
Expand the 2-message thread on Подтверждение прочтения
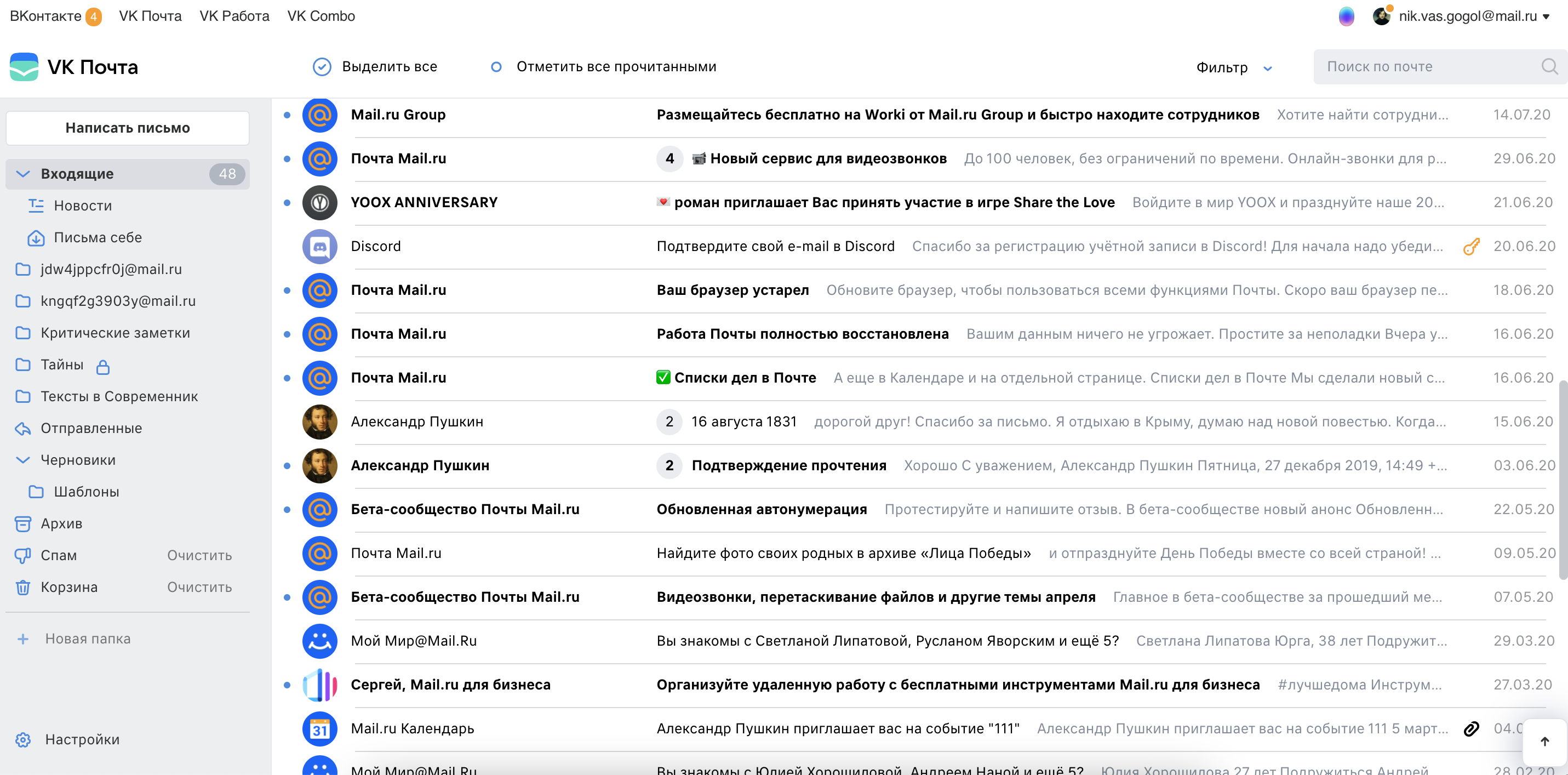(x=669, y=466)
